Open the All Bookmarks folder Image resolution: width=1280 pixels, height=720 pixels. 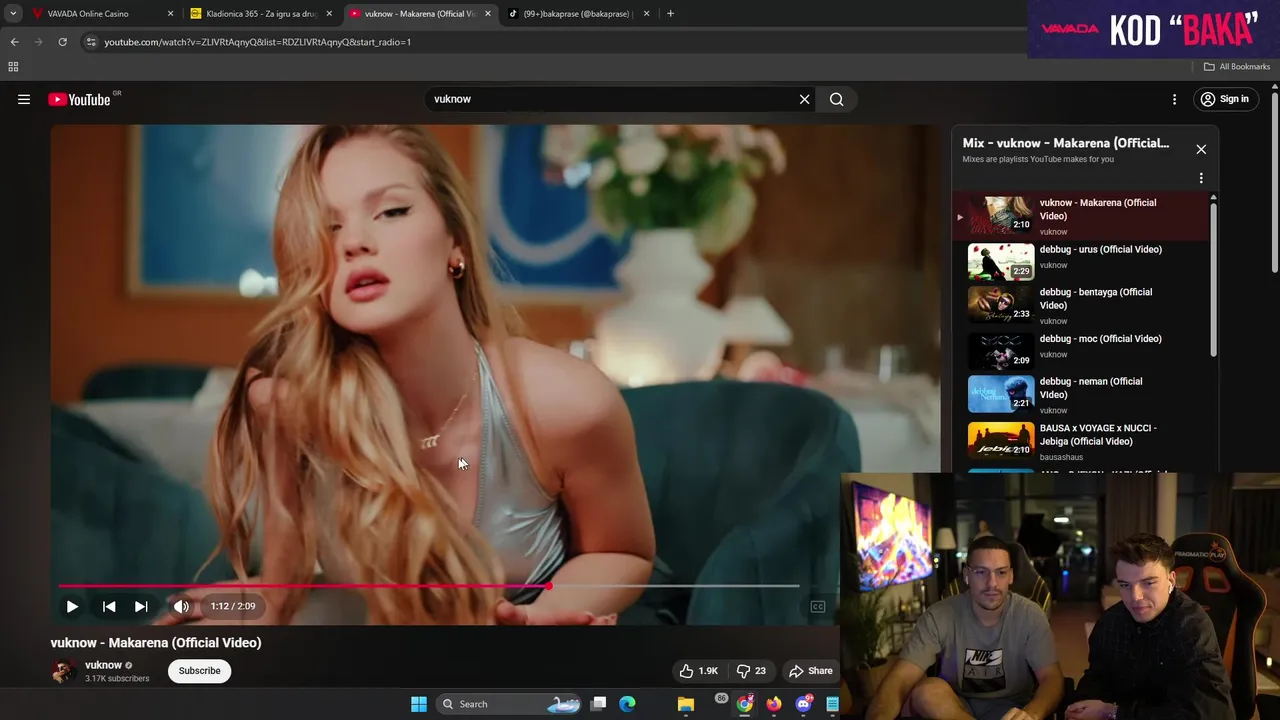tap(1237, 67)
